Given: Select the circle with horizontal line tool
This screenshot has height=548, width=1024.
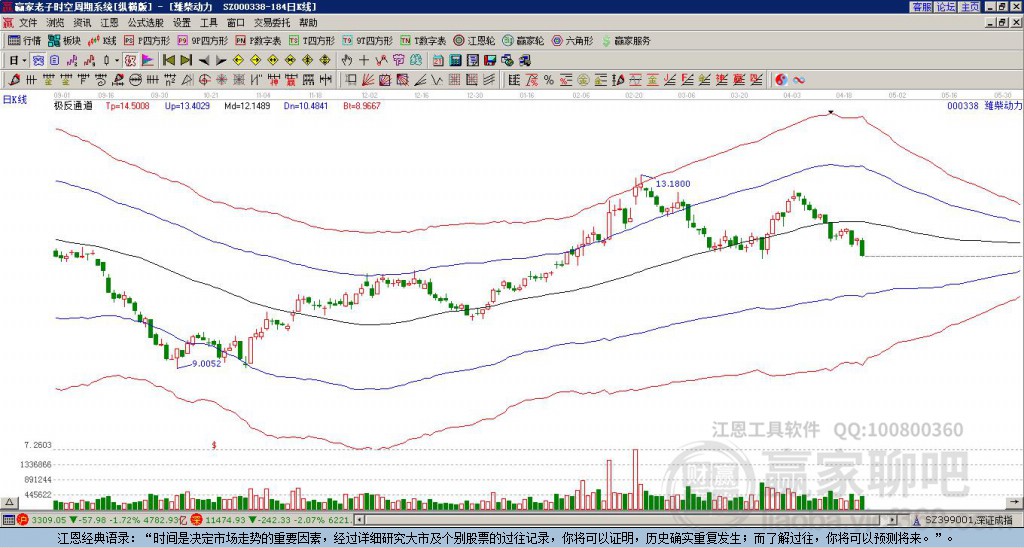Looking at the screenshot, I should click(x=135, y=80).
